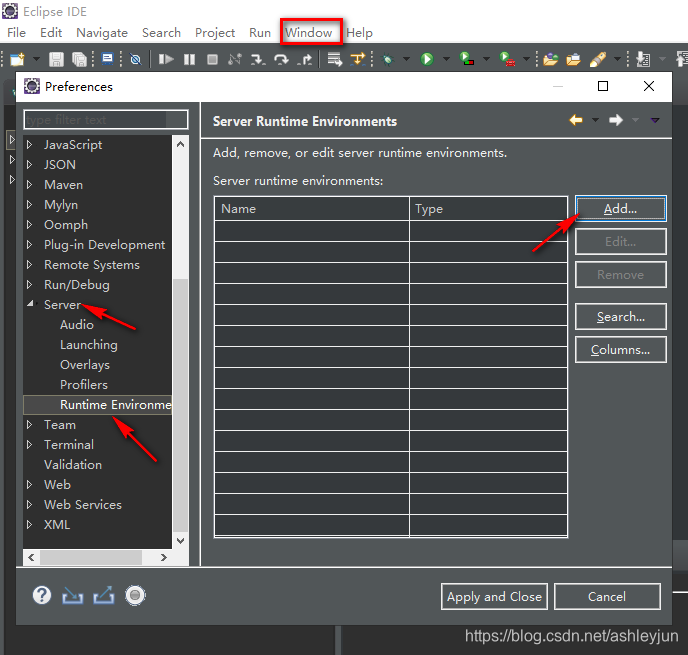Click the Oomph preference recorder icon
Viewport: 688px width, 655px height.
[x=135, y=595]
